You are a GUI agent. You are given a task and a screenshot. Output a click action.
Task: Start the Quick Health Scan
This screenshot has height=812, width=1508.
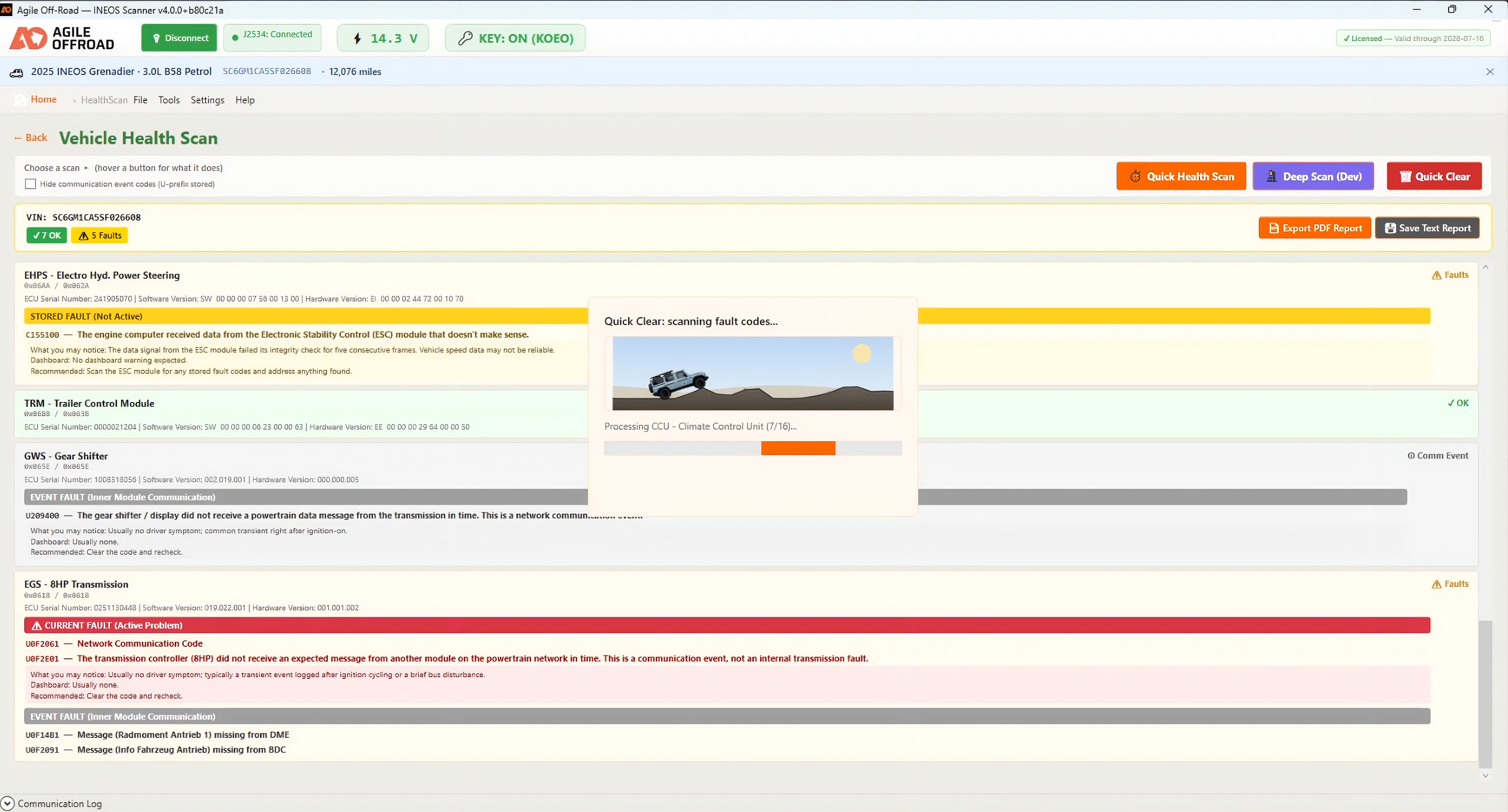pyautogui.click(x=1181, y=176)
